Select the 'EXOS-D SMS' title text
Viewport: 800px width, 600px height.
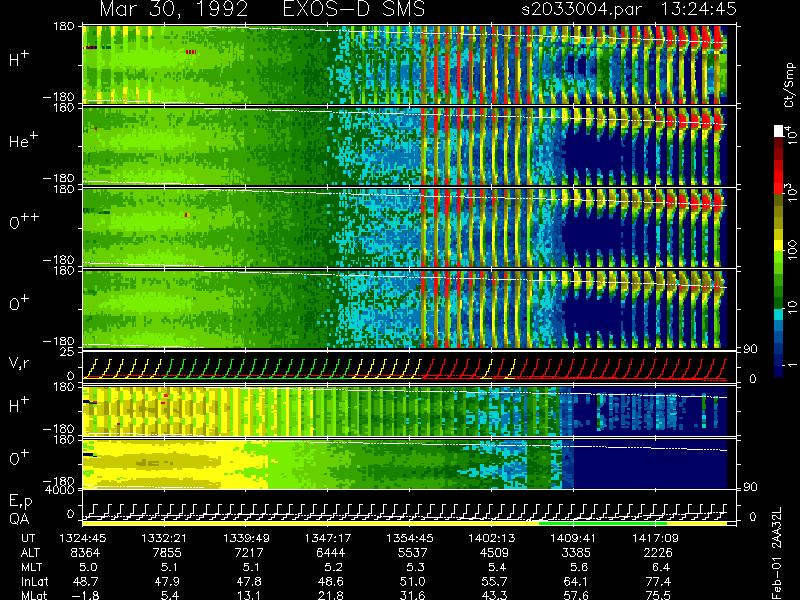coord(354,9)
